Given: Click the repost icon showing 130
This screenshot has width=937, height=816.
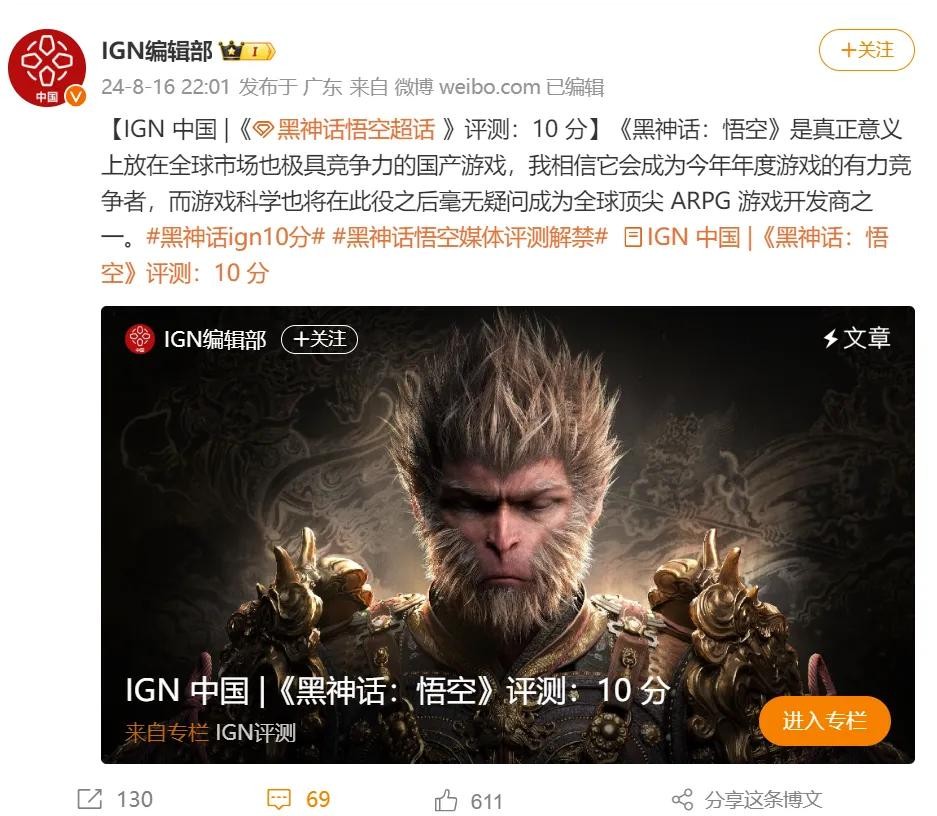Looking at the screenshot, I should [x=90, y=799].
